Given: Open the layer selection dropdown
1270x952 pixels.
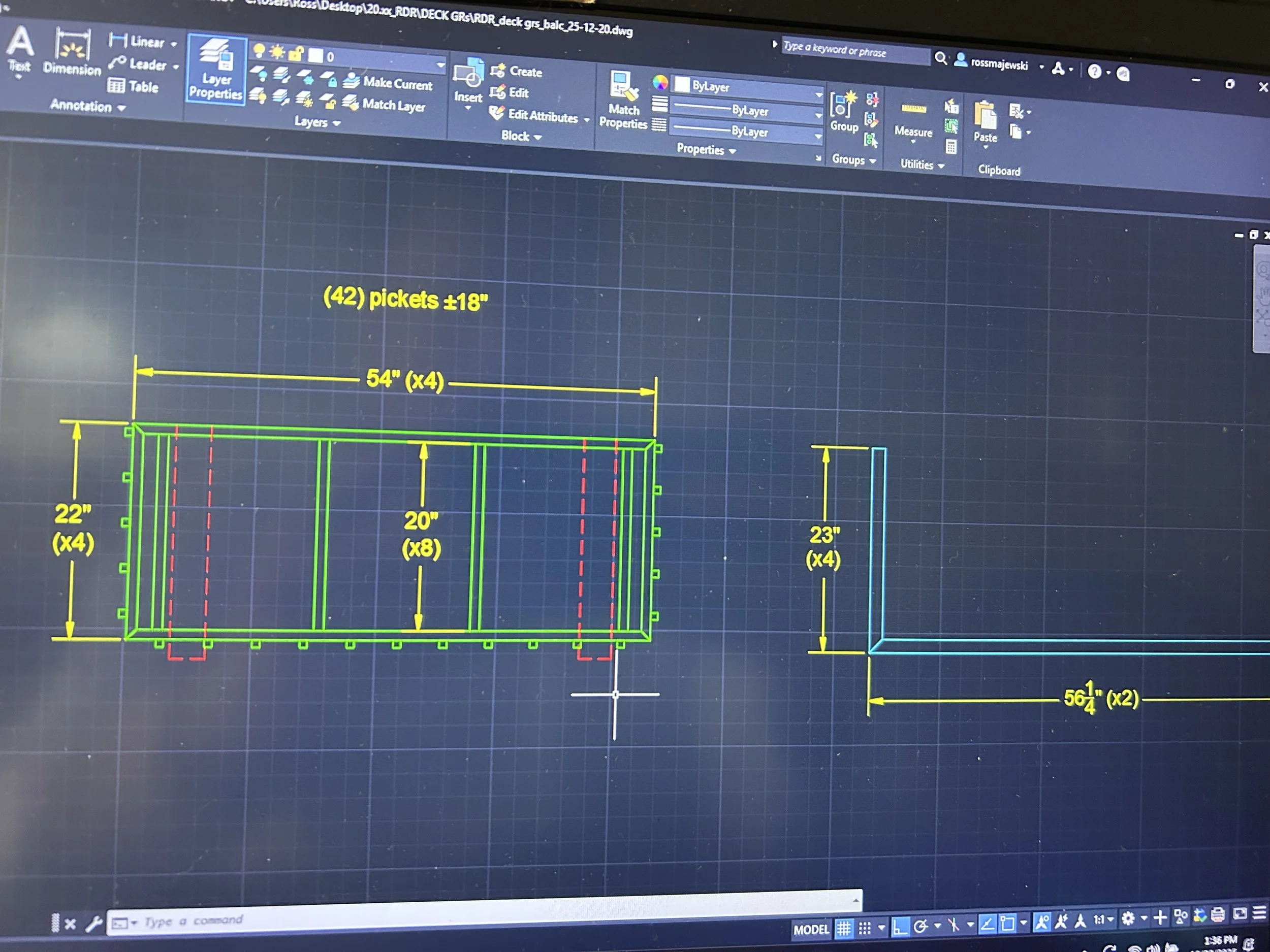Looking at the screenshot, I should click(x=440, y=65).
